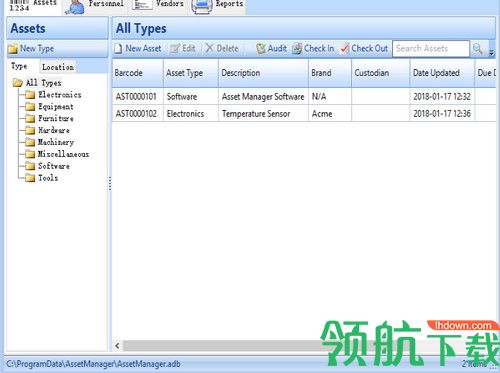Select the Assets tab label

point(45,3)
